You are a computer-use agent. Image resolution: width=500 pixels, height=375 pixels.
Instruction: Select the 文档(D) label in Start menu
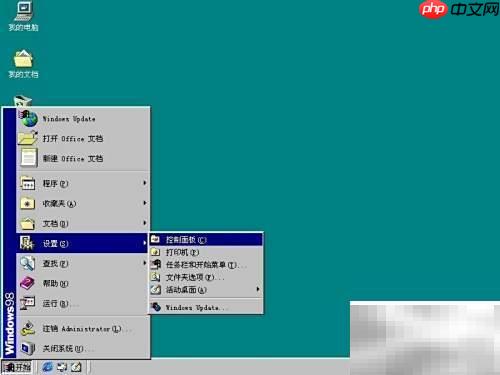point(55,223)
